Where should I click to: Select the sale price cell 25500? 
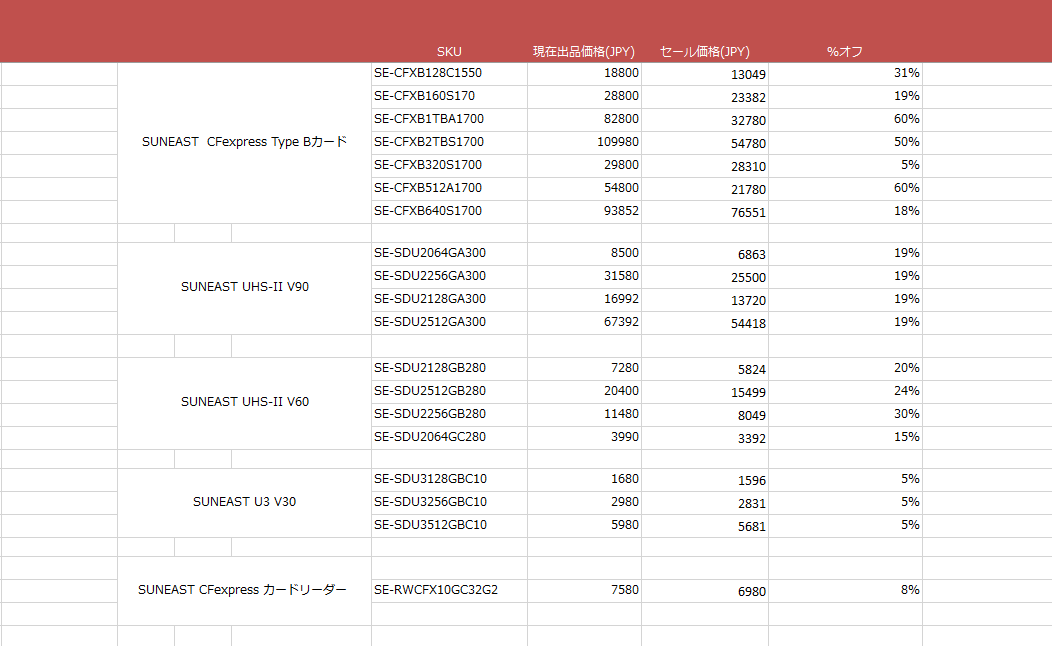(705, 276)
